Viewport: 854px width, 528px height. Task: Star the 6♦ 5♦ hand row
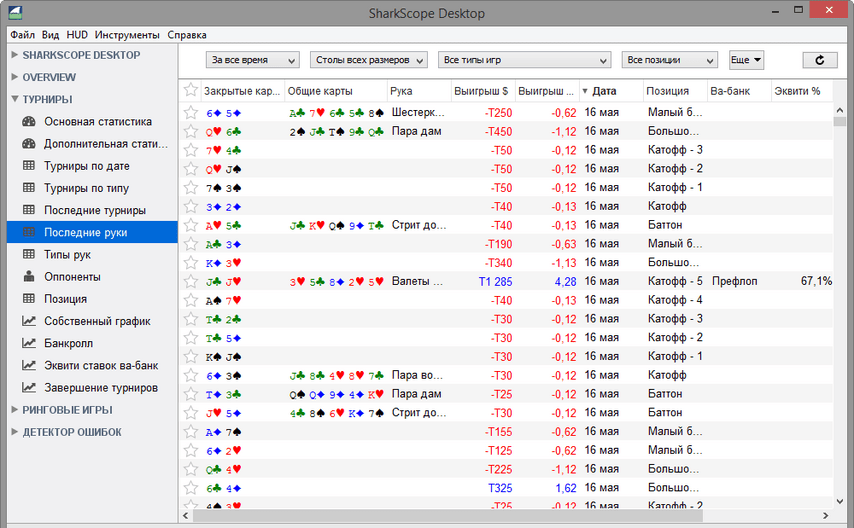(190, 113)
